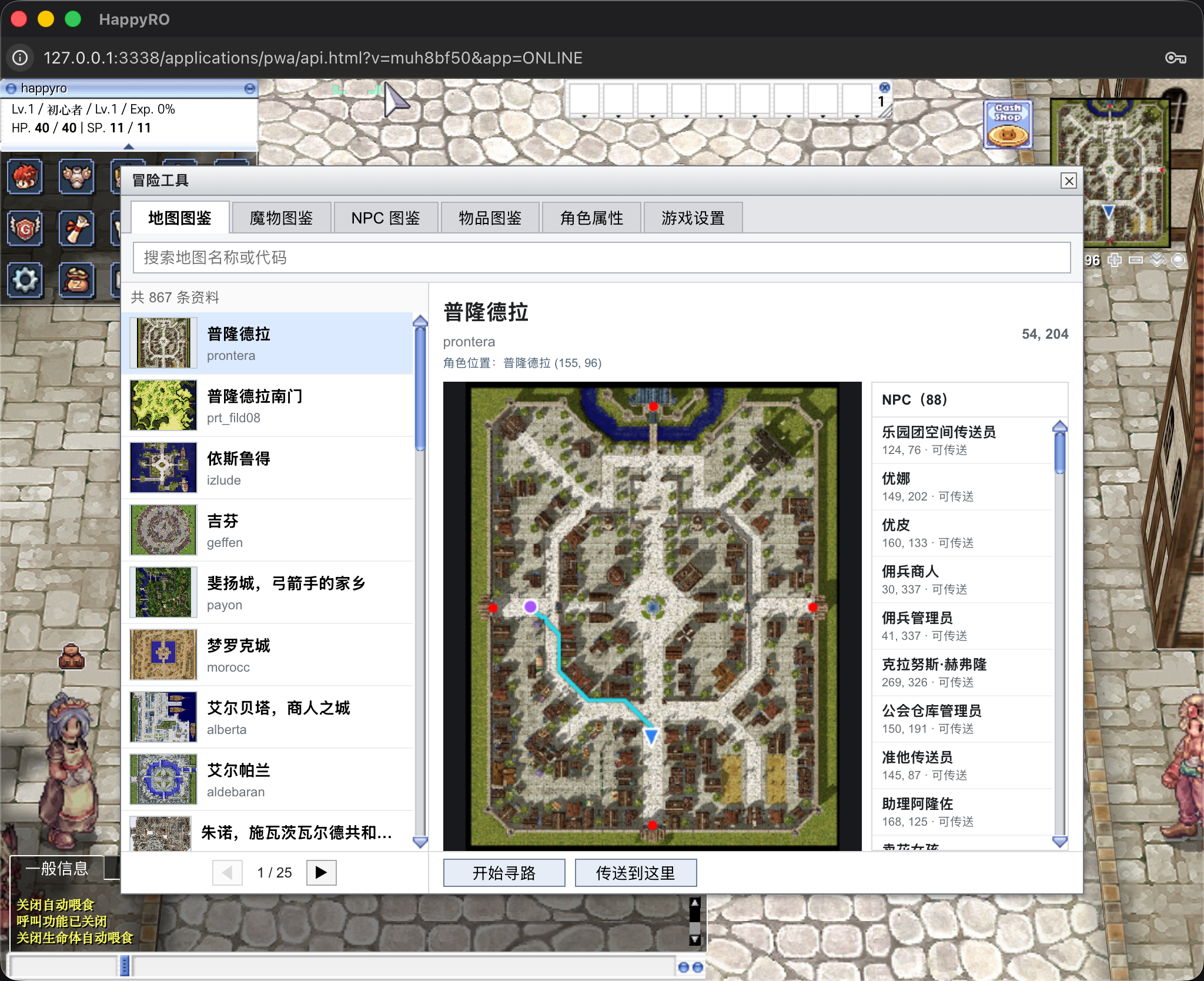This screenshot has width=1204, height=981.
Task: Collapse the happyro status panel arrow
Action: (x=129, y=146)
